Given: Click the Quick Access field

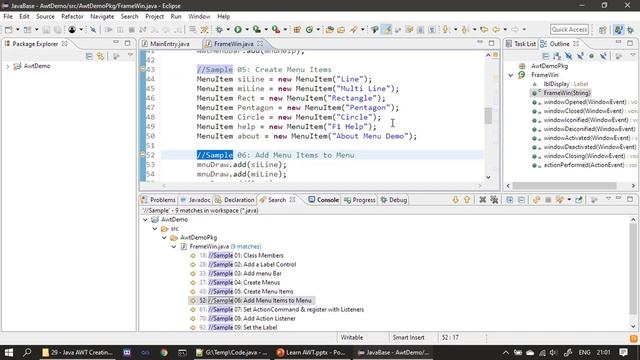Looking at the screenshot, I should [x=569, y=29].
